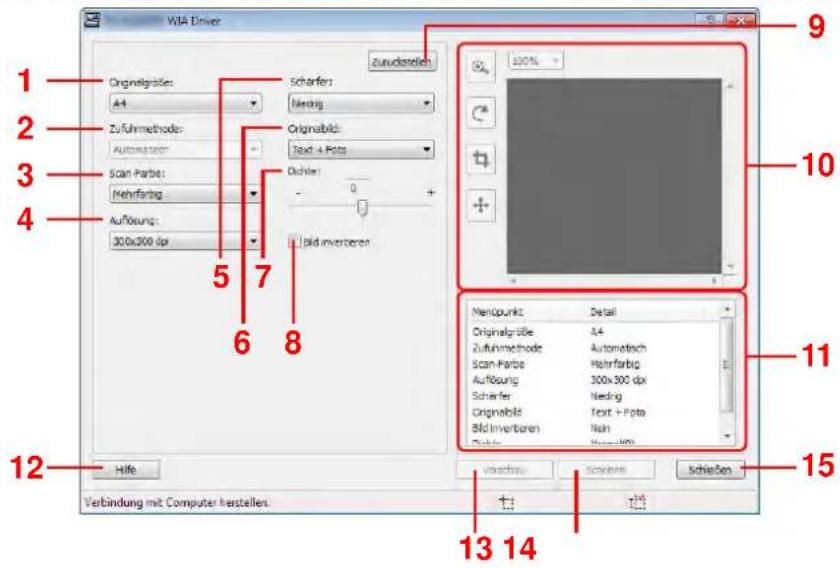
Task: Open the Originalbild dropdown showing Text + Foto
Action: pos(362,150)
